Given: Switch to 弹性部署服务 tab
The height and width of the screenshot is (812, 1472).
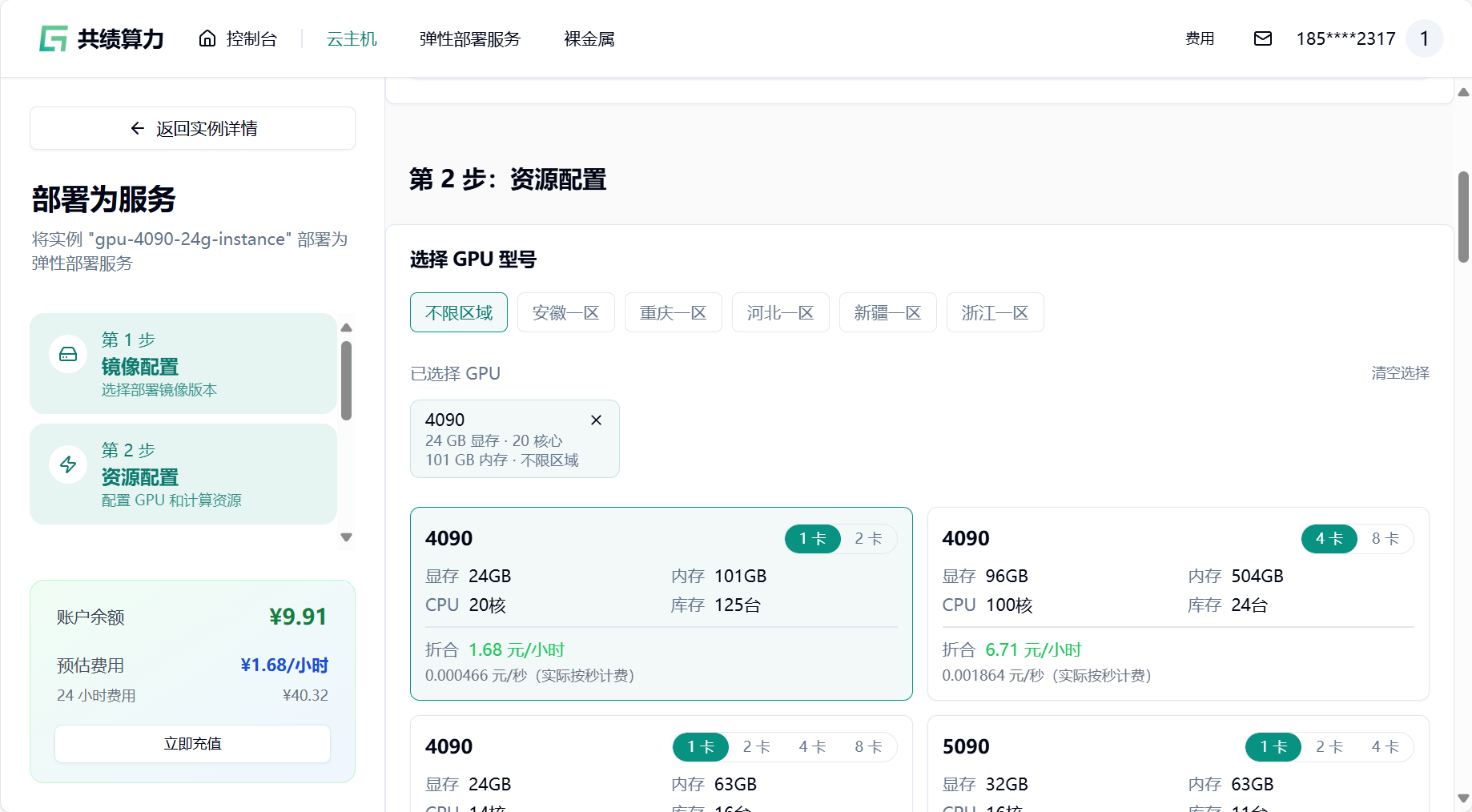Looking at the screenshot, I should tap(469, 38).
